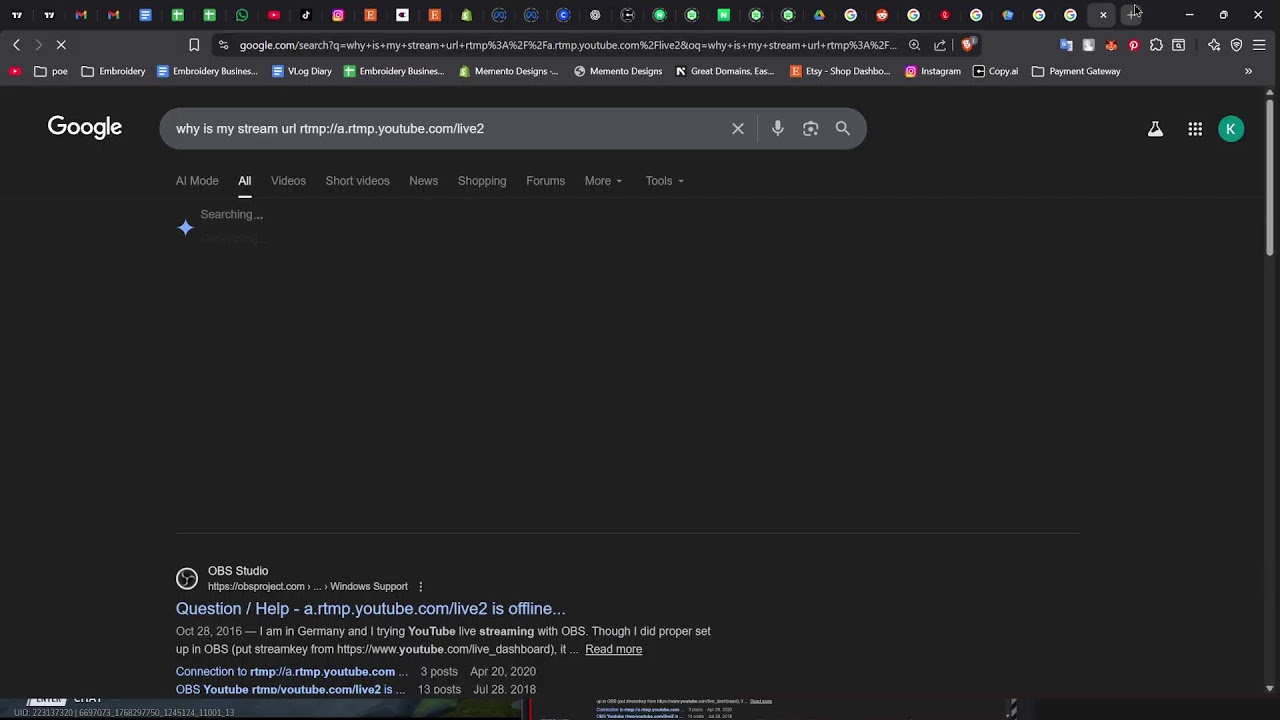Clear the search box with the X
This screenshot has height=720, width=1280.
(738, 129)
